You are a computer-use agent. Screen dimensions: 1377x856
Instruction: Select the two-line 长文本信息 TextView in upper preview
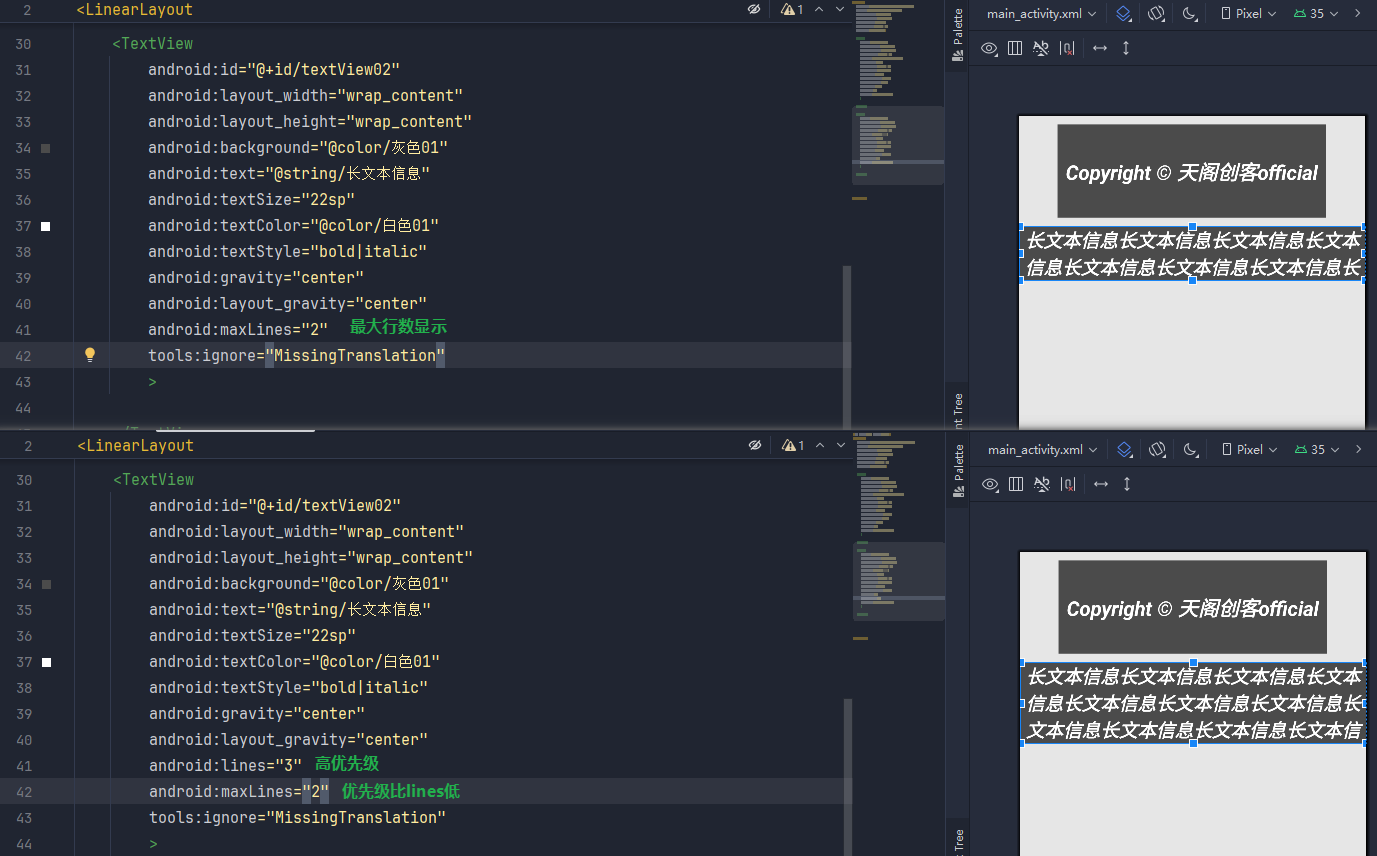(x=1193, y=254)
